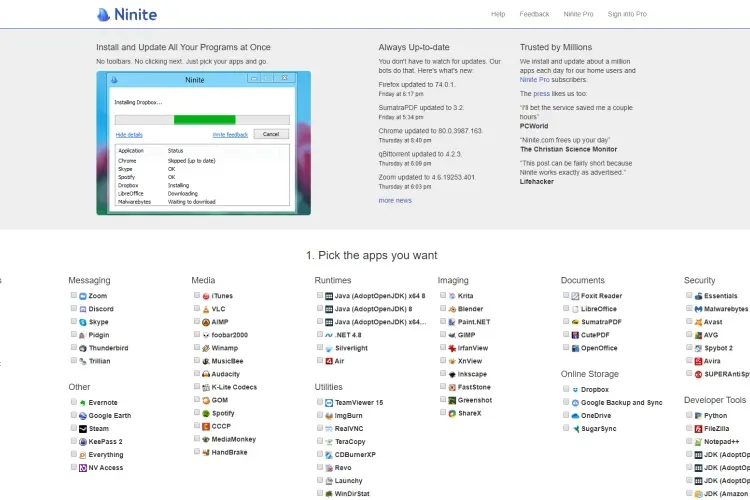Select the SumatraPDF label

[601, 322]
